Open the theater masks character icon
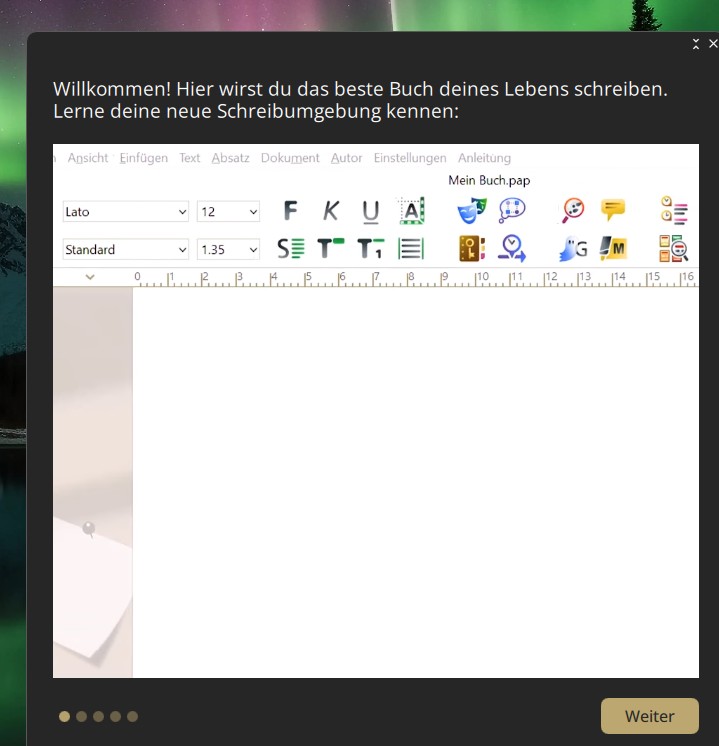719x746 pixels. pos(471,210)
